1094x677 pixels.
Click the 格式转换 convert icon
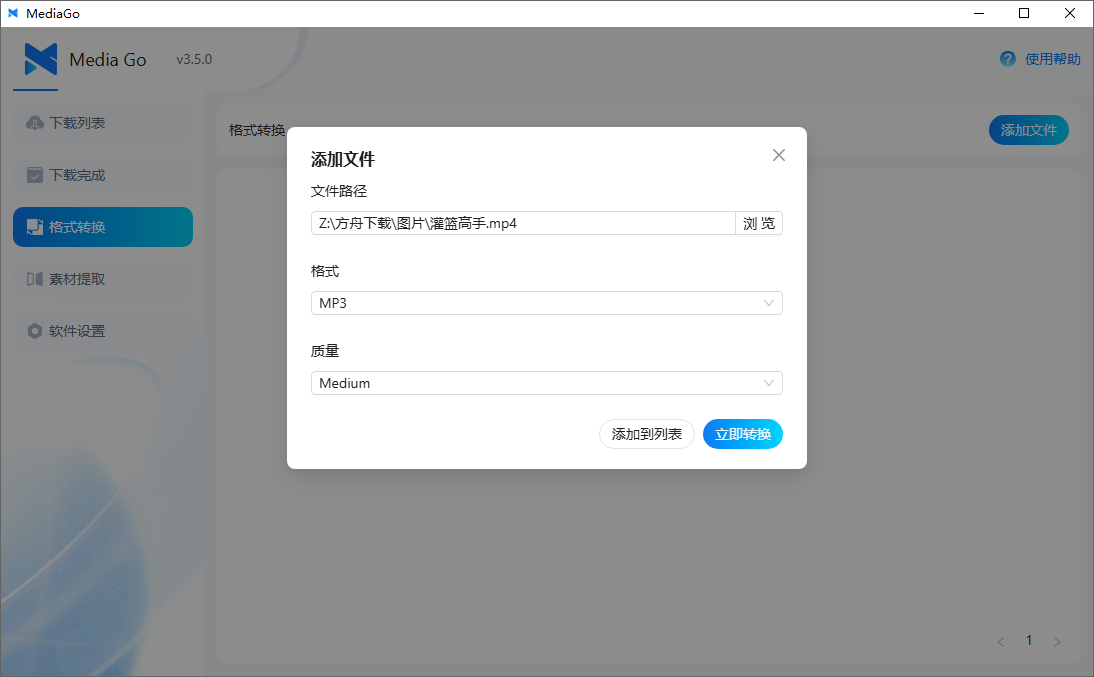pos(35,227)
